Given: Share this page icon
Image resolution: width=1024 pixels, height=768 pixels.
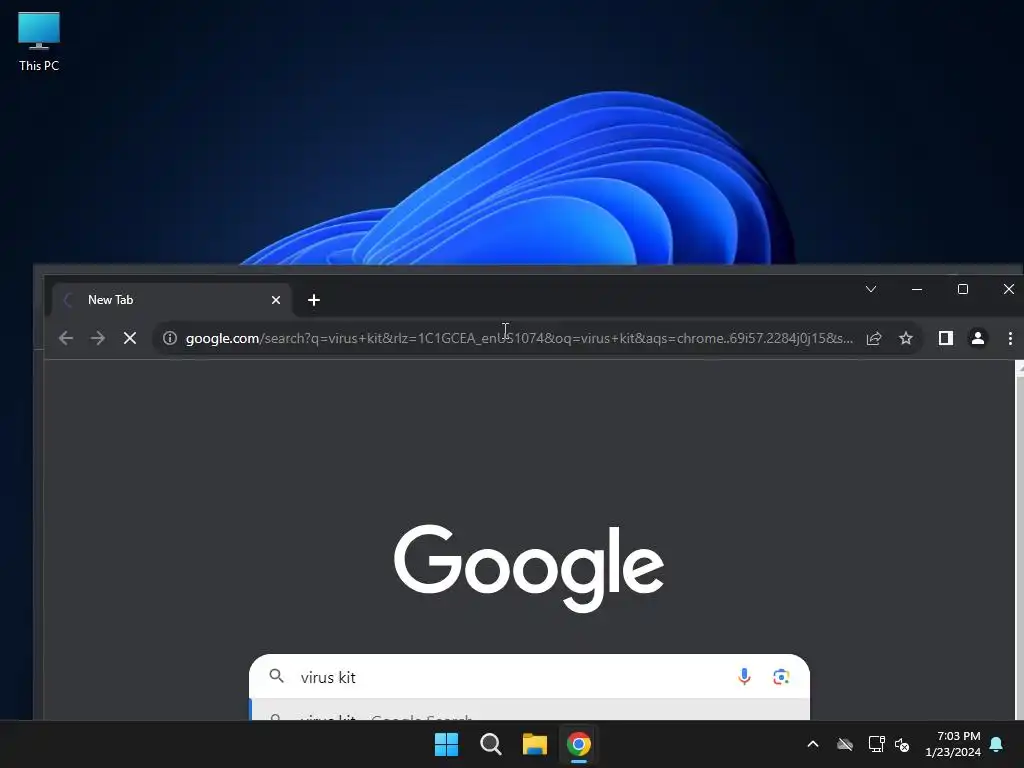Looking at the screenshot, I should [x=874, y=338].
